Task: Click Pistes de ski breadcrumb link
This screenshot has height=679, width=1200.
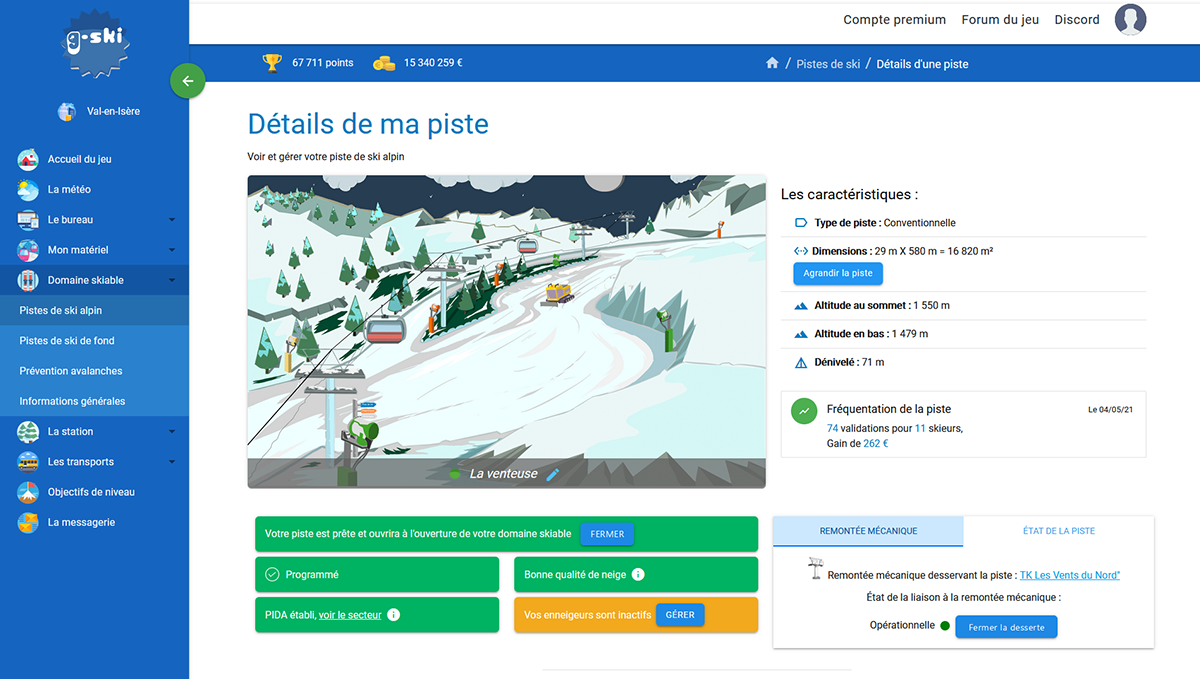Action: click(828, 64)
